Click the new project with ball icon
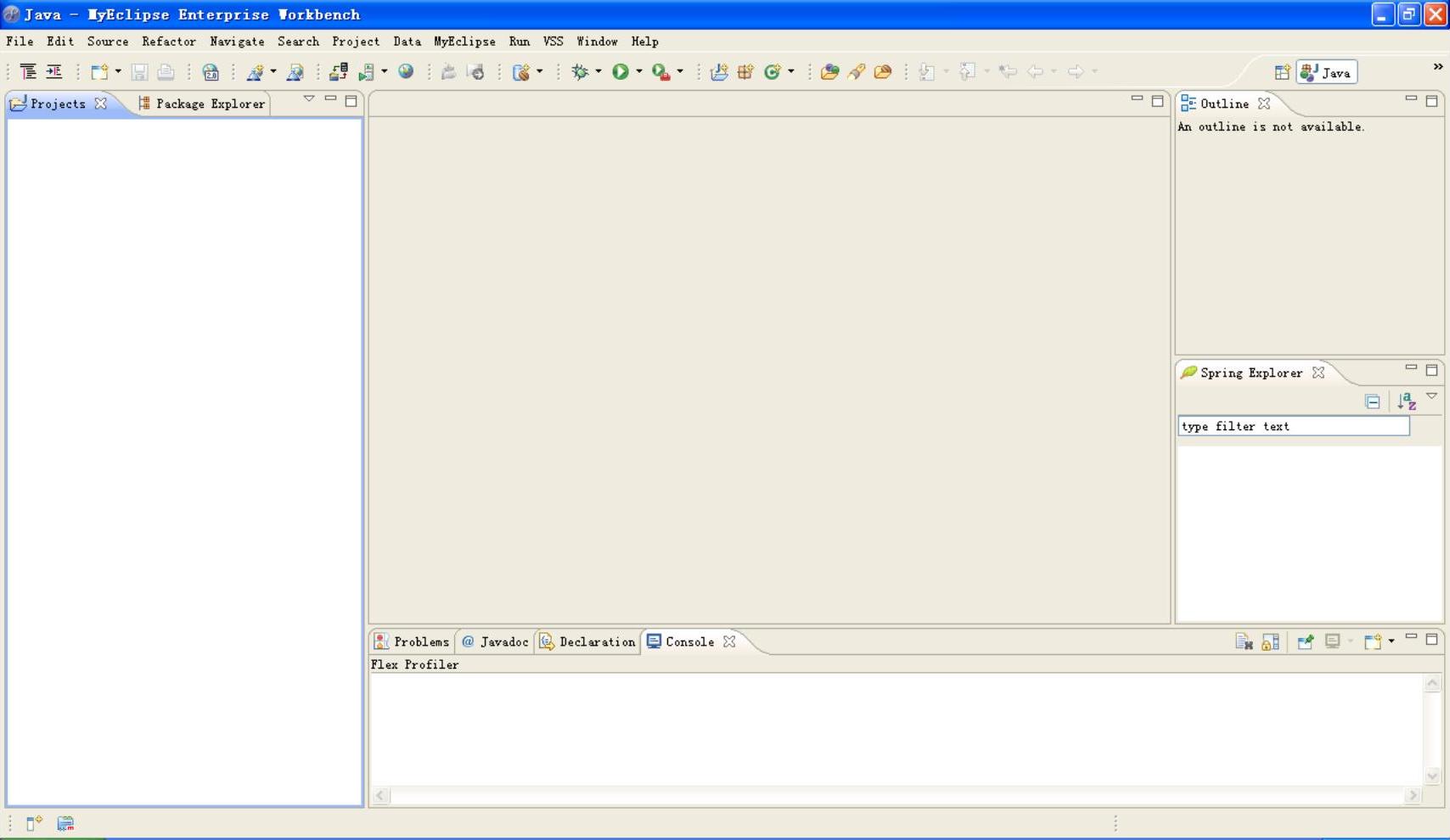The image size is (1450, 840). (521, 72)
